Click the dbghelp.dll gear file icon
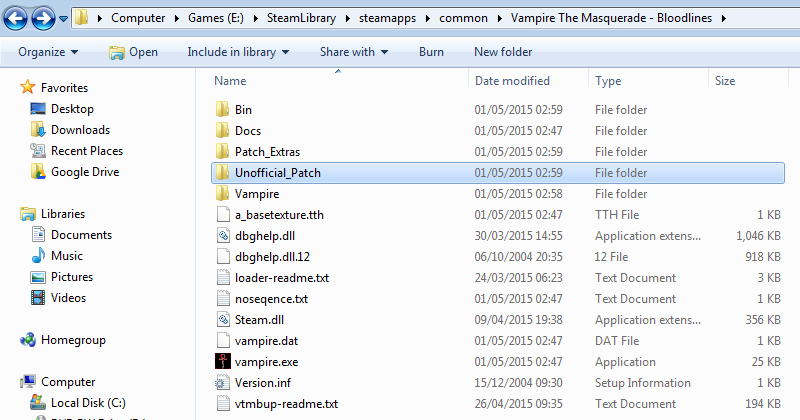Viewport: 800px width, 420px height. coord(223,235)
